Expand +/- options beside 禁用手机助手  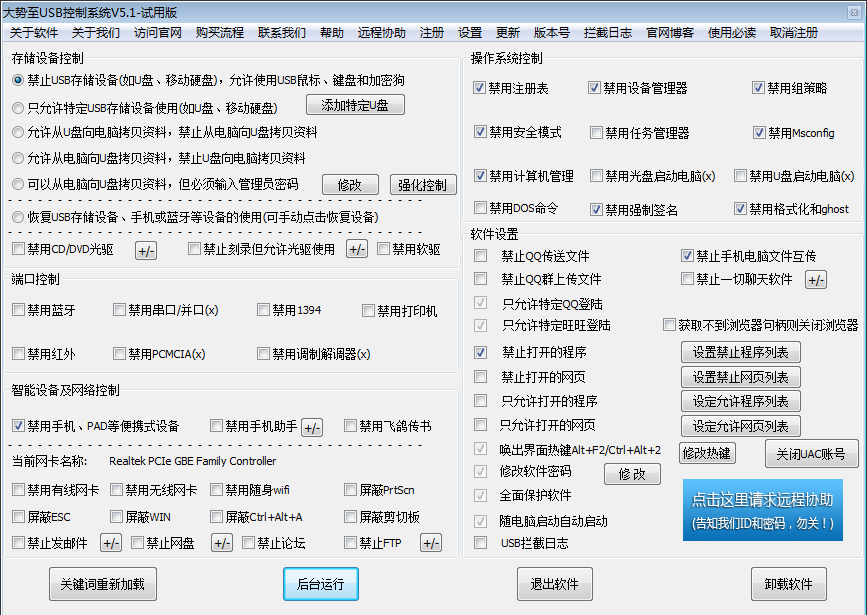312,427
